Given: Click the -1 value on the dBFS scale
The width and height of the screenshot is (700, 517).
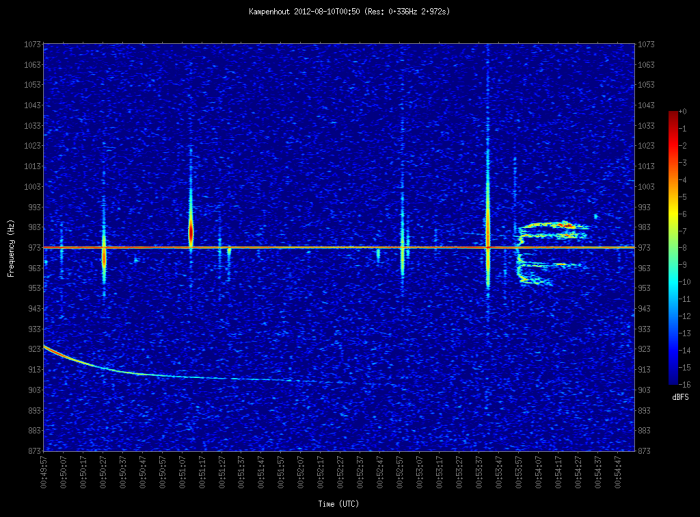Looking at the screenshot, I should [x=683, y=129].
